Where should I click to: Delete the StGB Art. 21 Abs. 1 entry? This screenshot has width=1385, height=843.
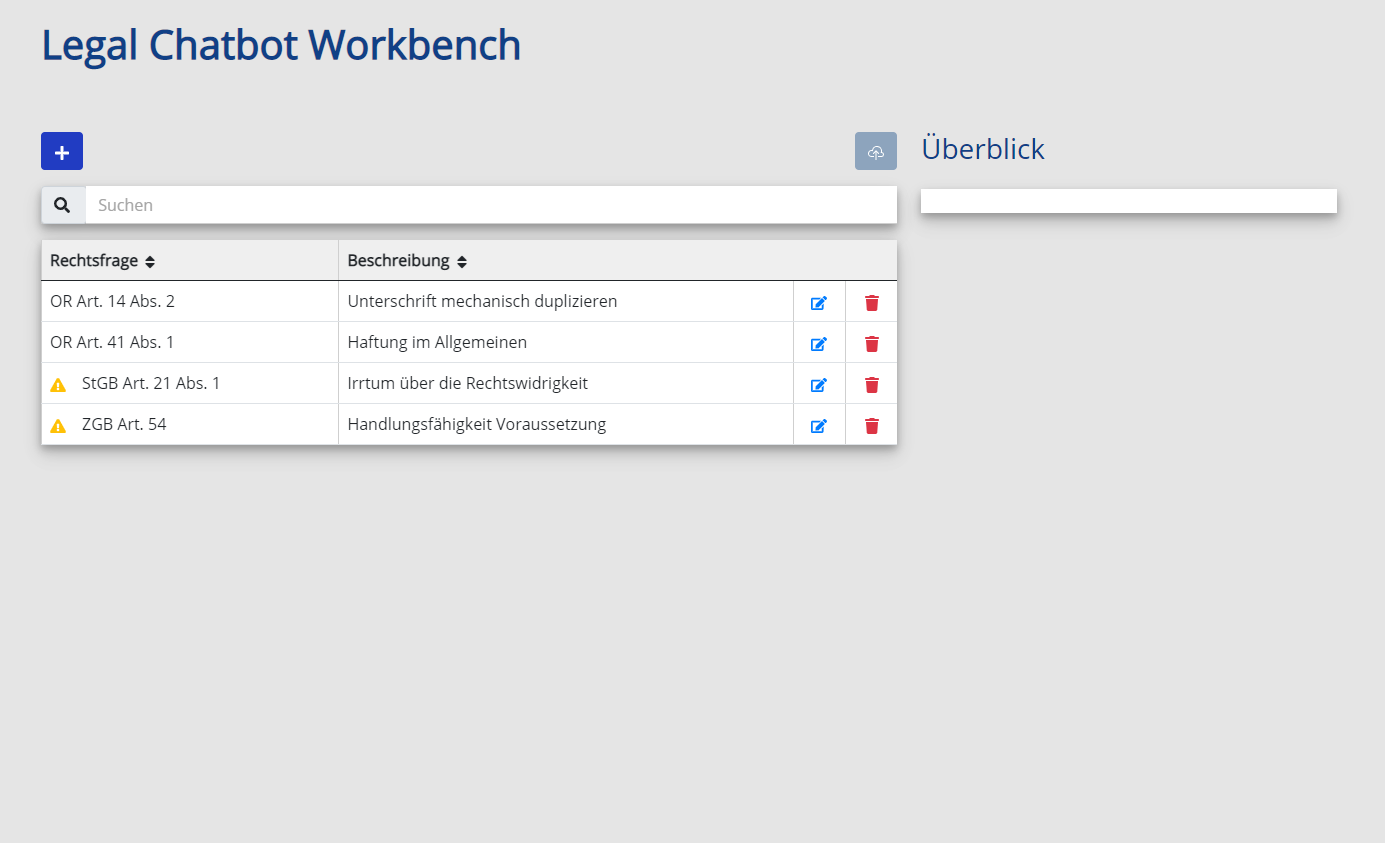coord(872,384)
